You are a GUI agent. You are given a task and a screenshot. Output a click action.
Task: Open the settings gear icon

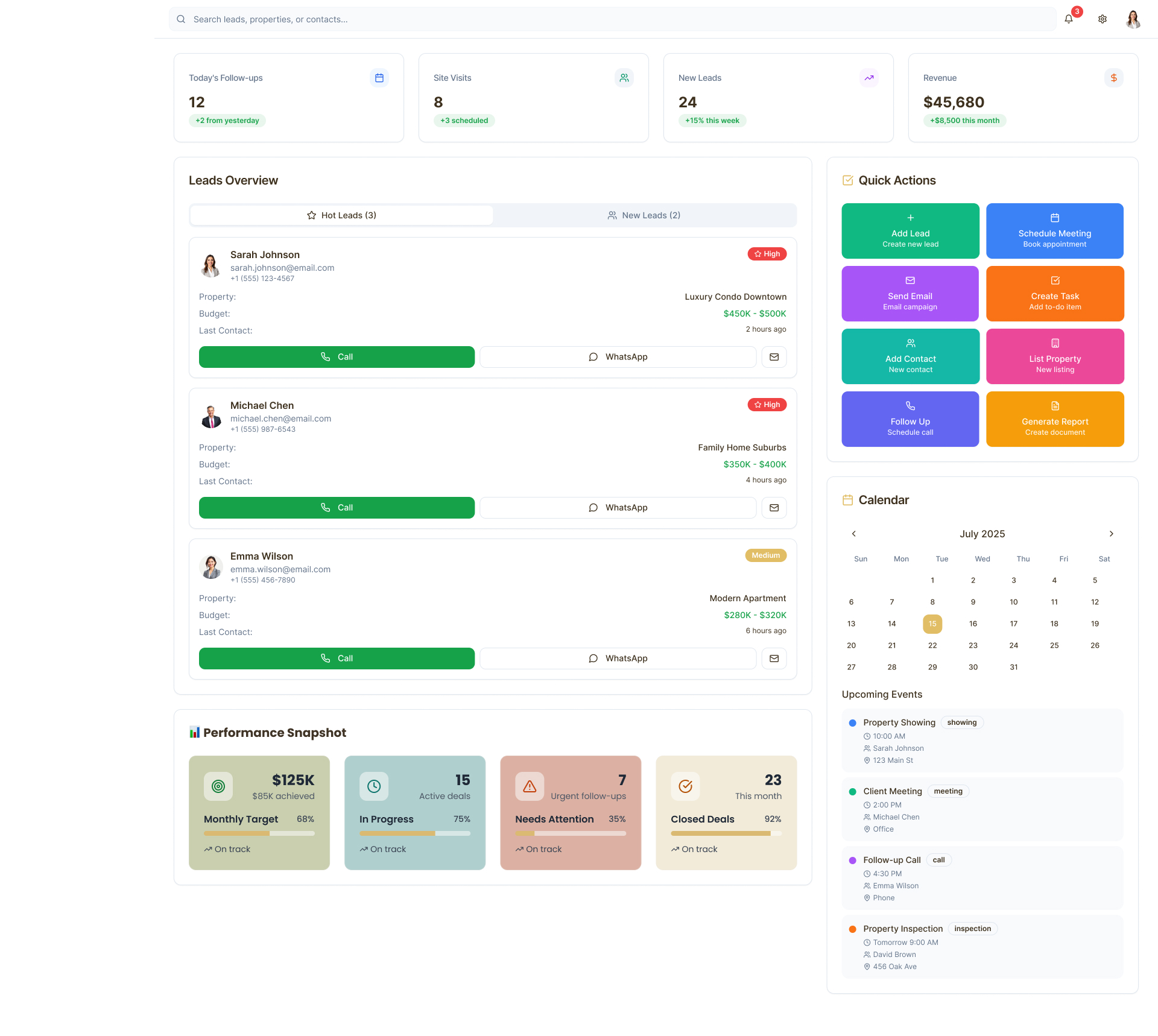pyautogui.click(x=1102, y=19)
